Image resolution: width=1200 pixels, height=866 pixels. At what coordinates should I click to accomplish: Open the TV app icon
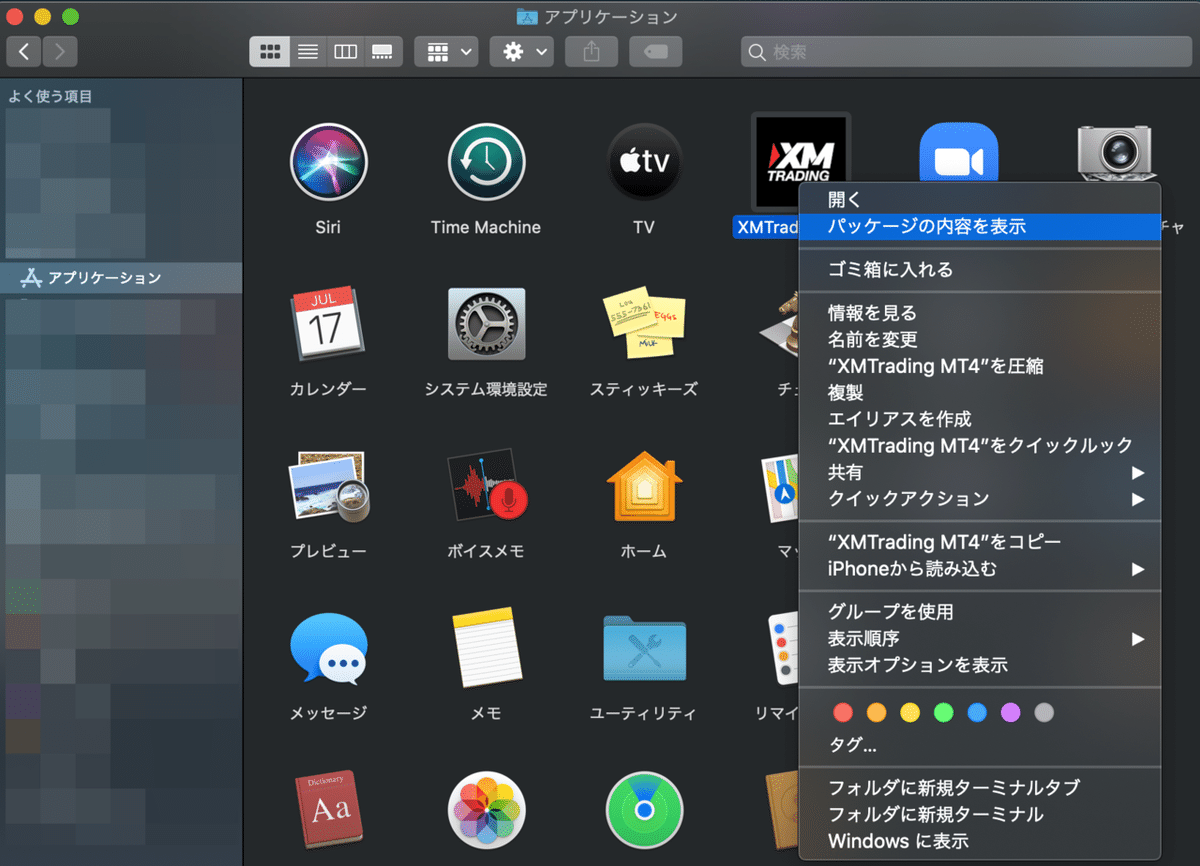click(x=644, y=161)
